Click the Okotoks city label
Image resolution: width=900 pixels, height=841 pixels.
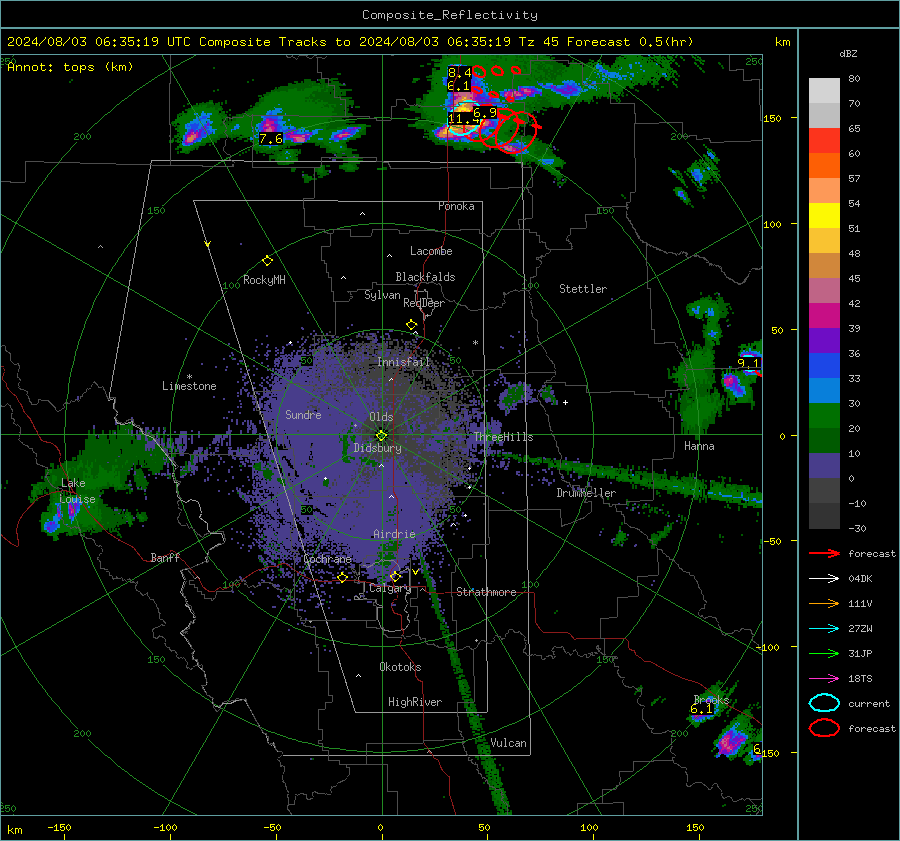tap(400, 667)
